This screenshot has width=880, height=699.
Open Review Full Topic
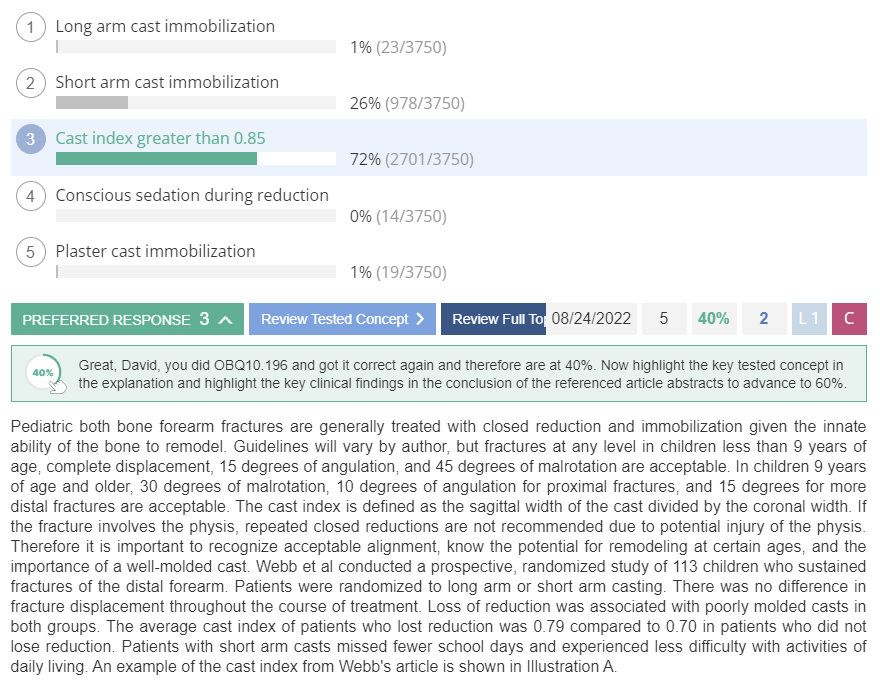click(493, 319)
